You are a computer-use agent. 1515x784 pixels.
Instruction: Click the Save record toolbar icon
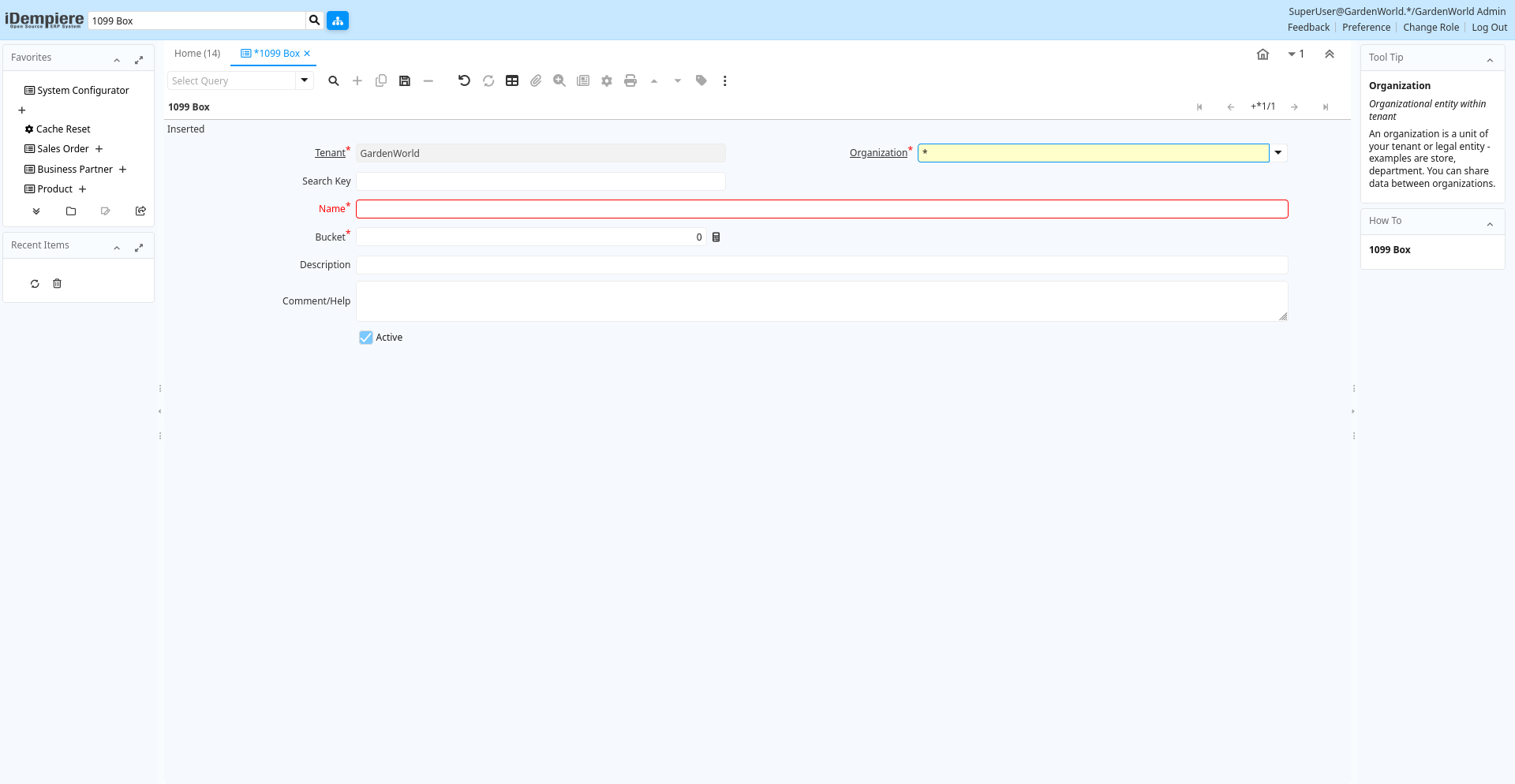(405, 80)
